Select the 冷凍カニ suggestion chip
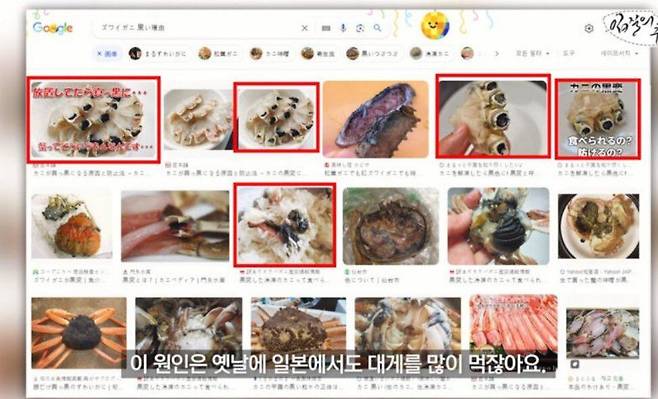The width and height of the screenshot is (658, 399). 430,53
